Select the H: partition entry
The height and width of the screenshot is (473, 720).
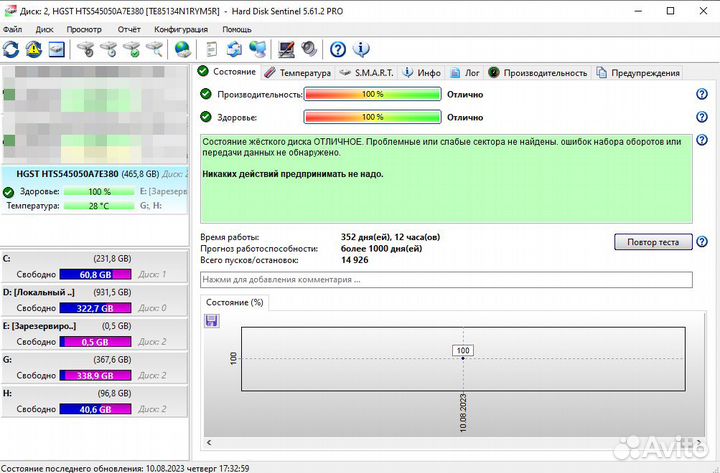pos(95,401)
